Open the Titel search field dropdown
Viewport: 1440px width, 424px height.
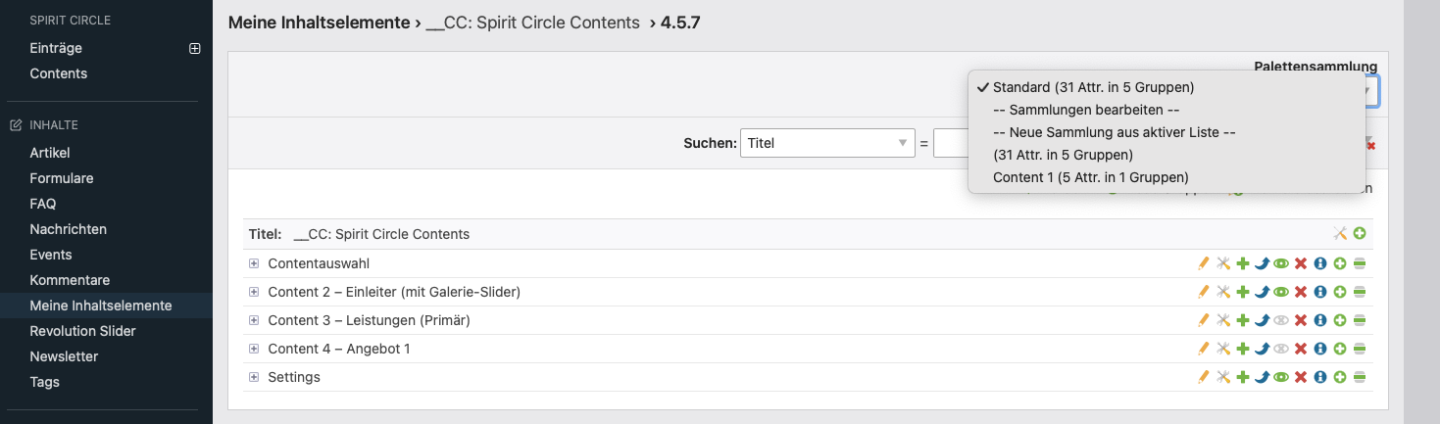point(827,143)
